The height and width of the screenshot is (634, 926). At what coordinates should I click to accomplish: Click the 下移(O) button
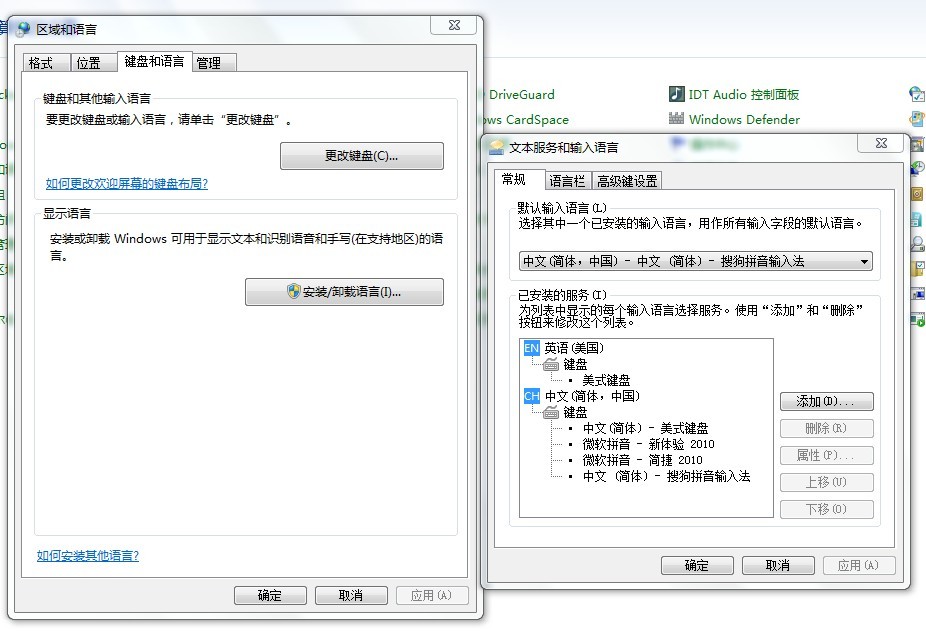click(x=826, y=509)
